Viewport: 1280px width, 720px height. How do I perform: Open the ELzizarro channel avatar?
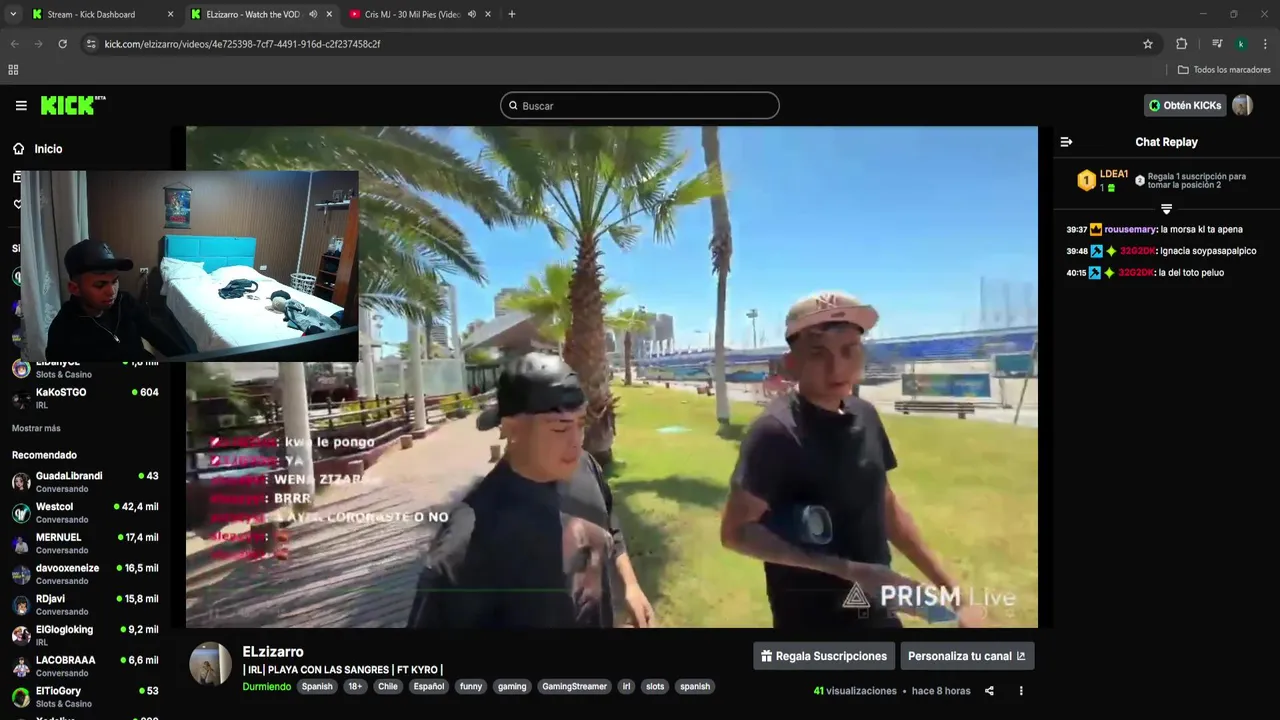tap(210, 663)
